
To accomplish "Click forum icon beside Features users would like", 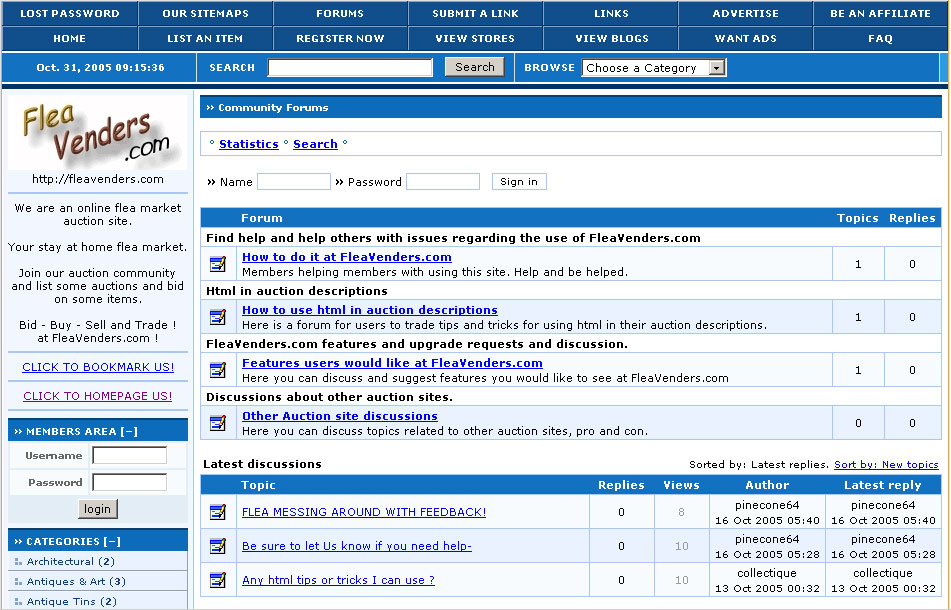I will click(218, 369).
